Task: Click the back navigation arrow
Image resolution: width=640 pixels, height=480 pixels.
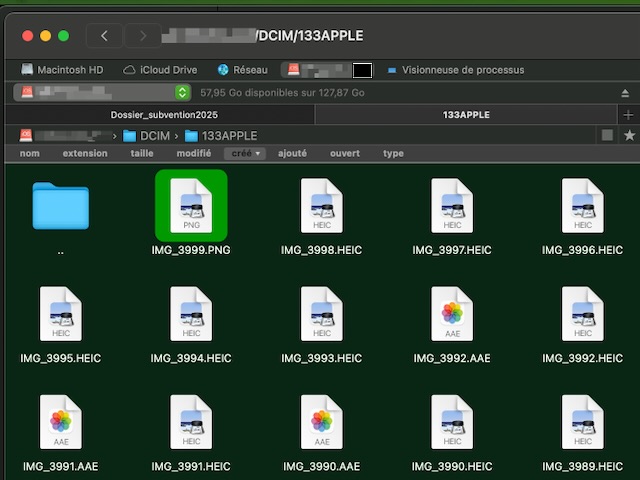Action: point(104,36)
